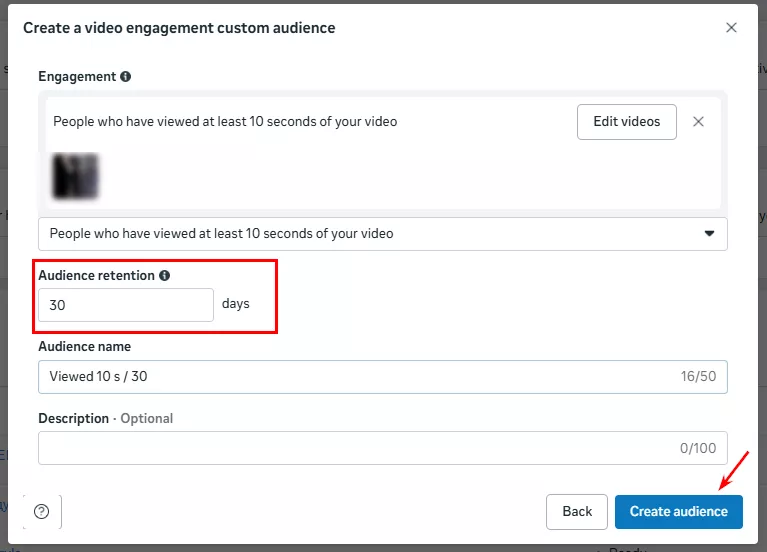The image size is (767, 552).
Task: Remove the selected engagement with the X icon
Action: 698,122
